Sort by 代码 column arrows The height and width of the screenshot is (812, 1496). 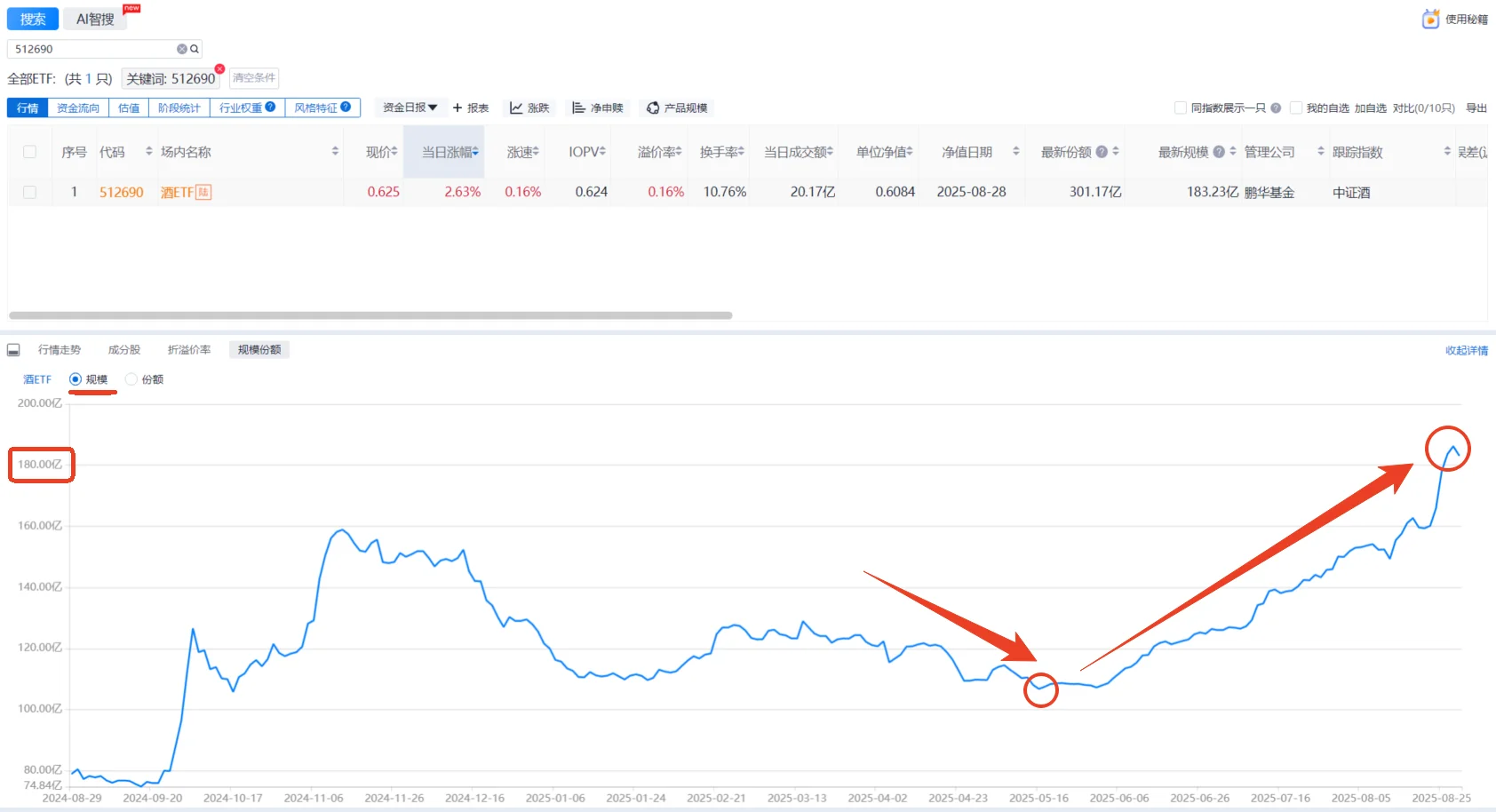click(149, 152)
